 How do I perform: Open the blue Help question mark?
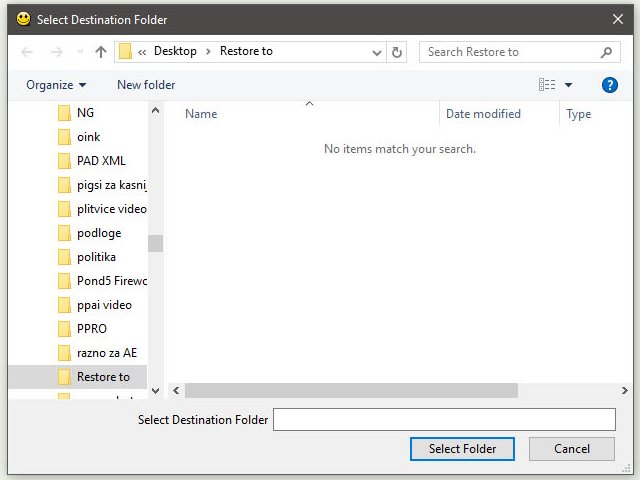(x=609, y=85)
